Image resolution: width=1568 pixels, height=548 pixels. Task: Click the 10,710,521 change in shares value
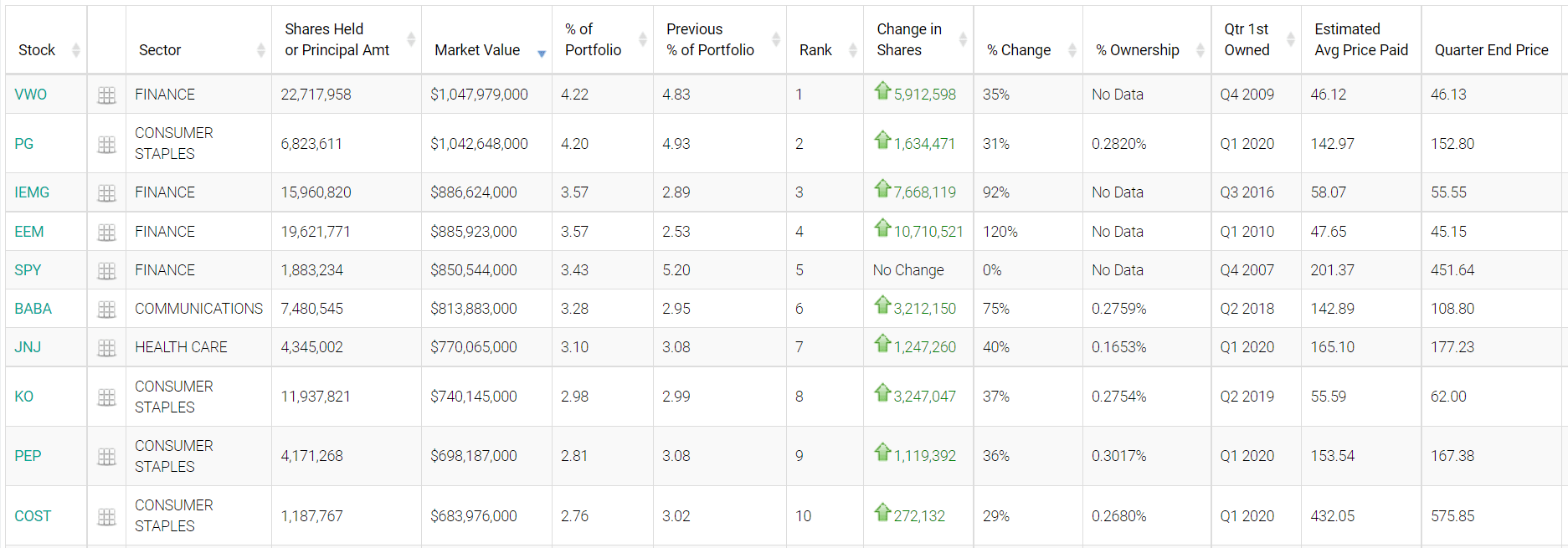point(928,232)
